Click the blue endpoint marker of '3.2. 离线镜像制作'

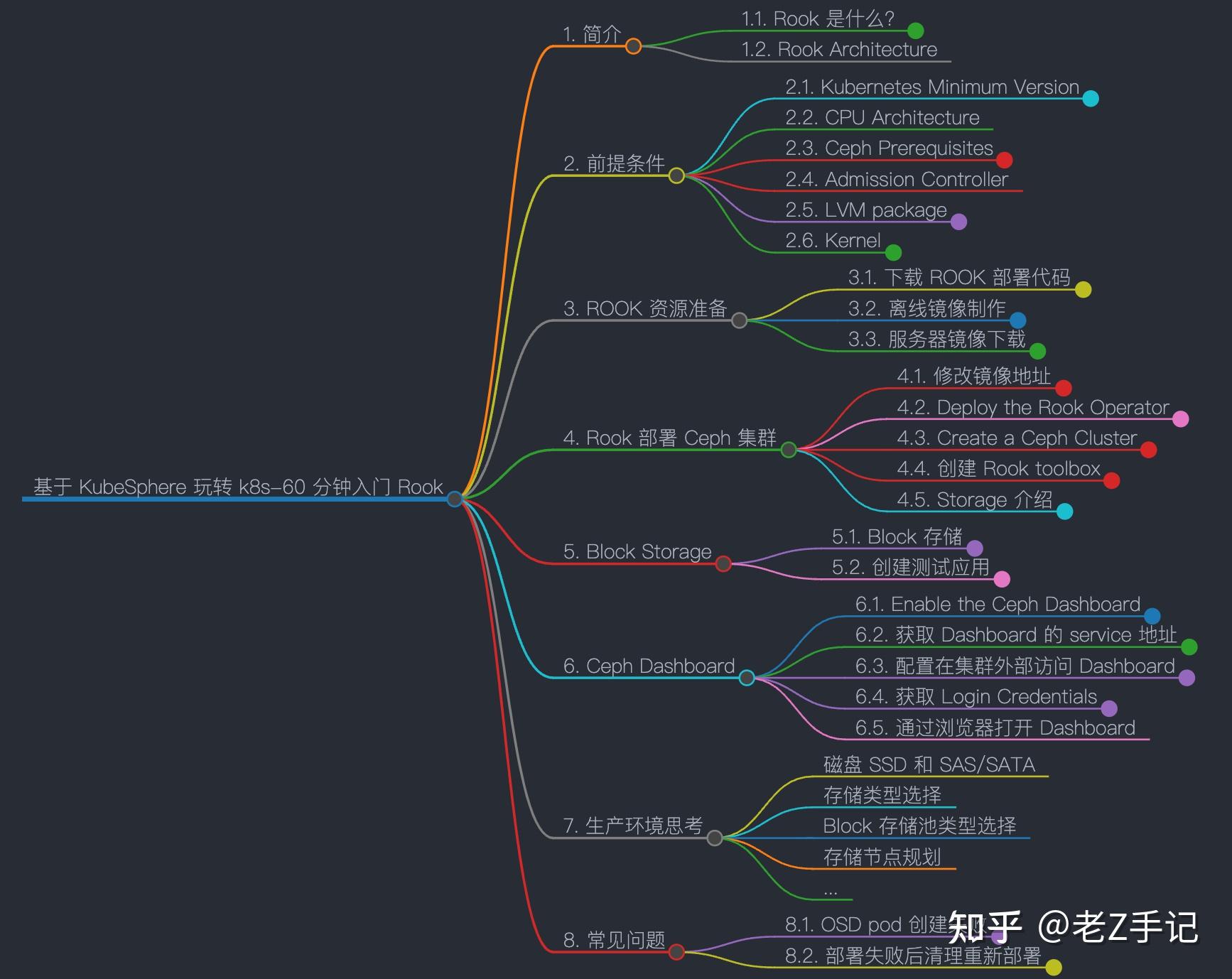1018,320
